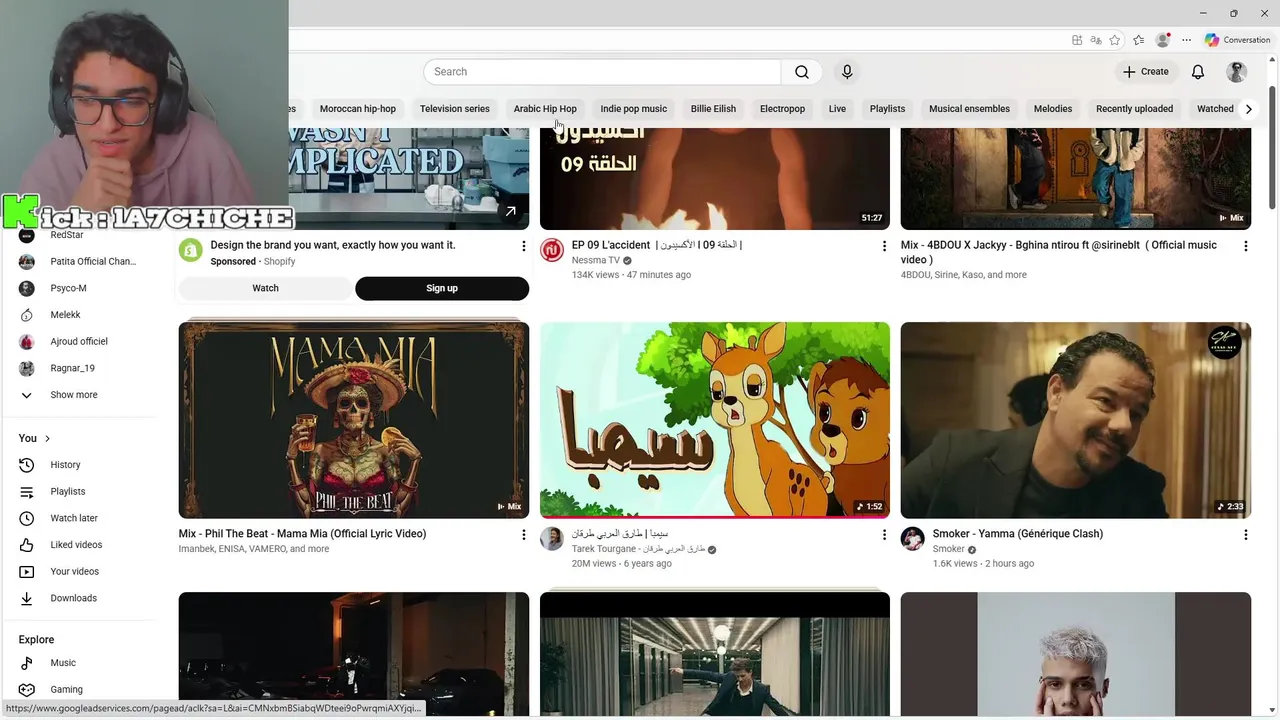
Task: Open Watch later in sidebar
Action: [x=74, y=518]
